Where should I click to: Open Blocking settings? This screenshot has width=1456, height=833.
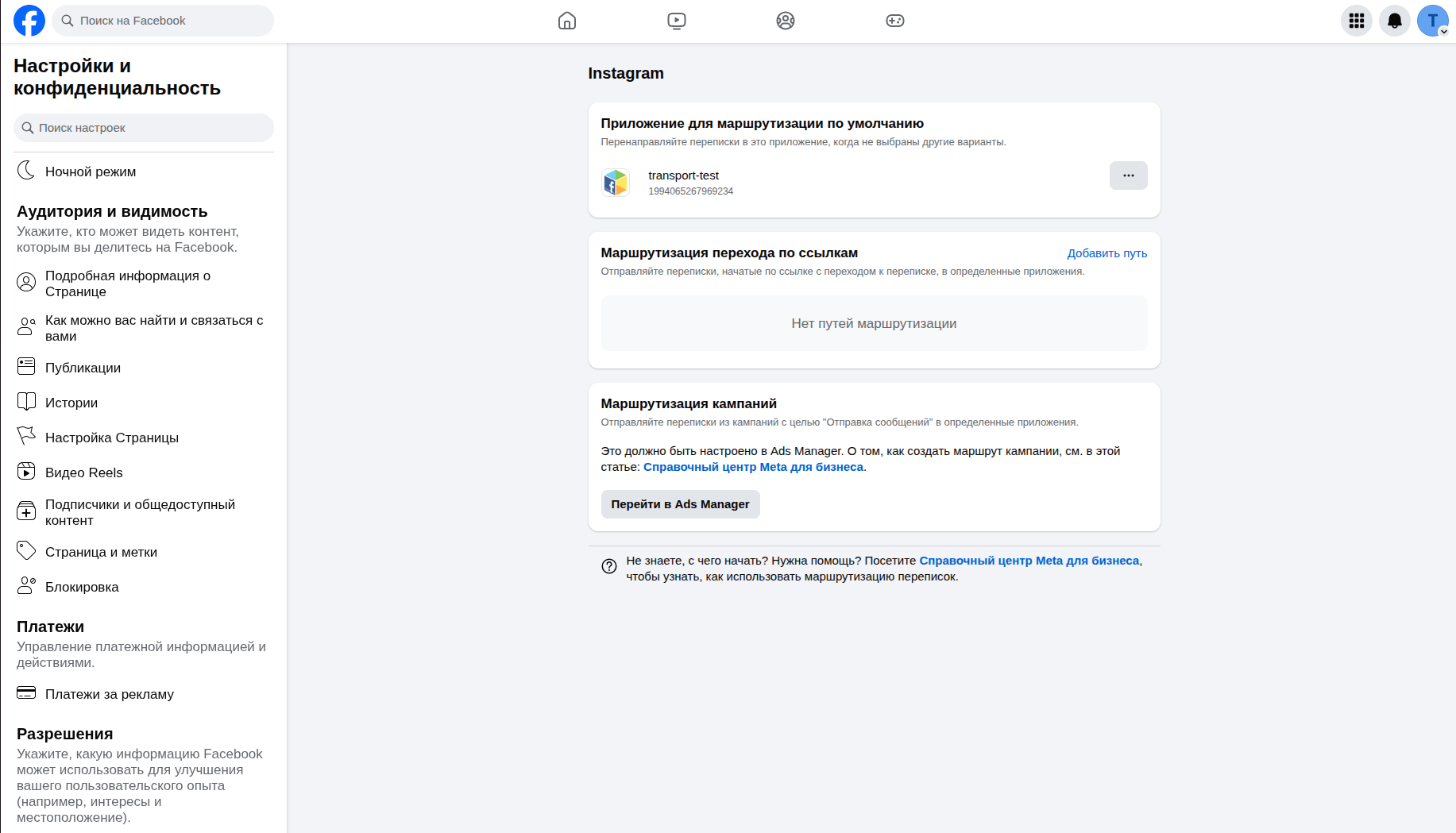(x=144, y=587)
